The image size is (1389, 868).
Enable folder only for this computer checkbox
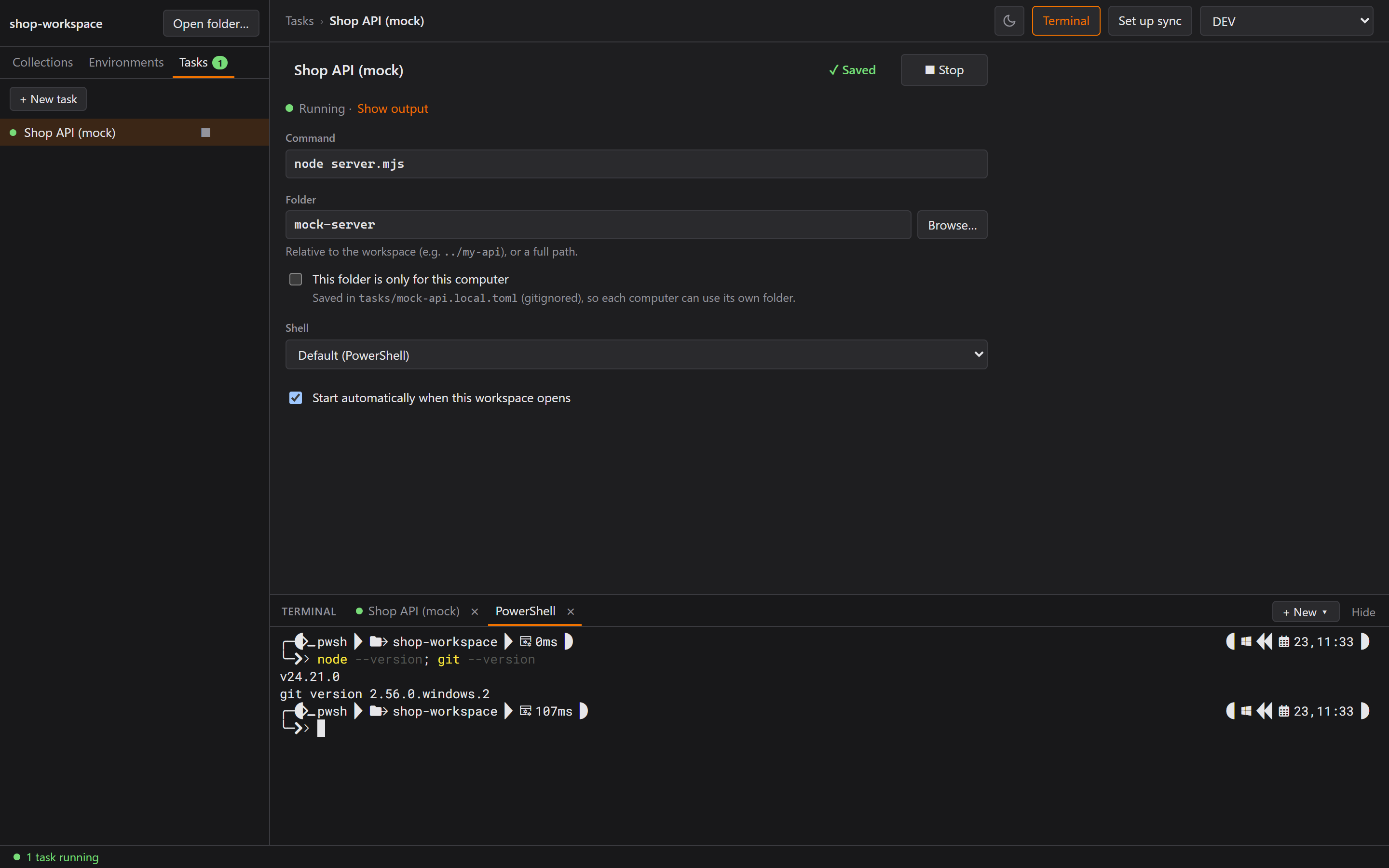[x=296, y=280]
